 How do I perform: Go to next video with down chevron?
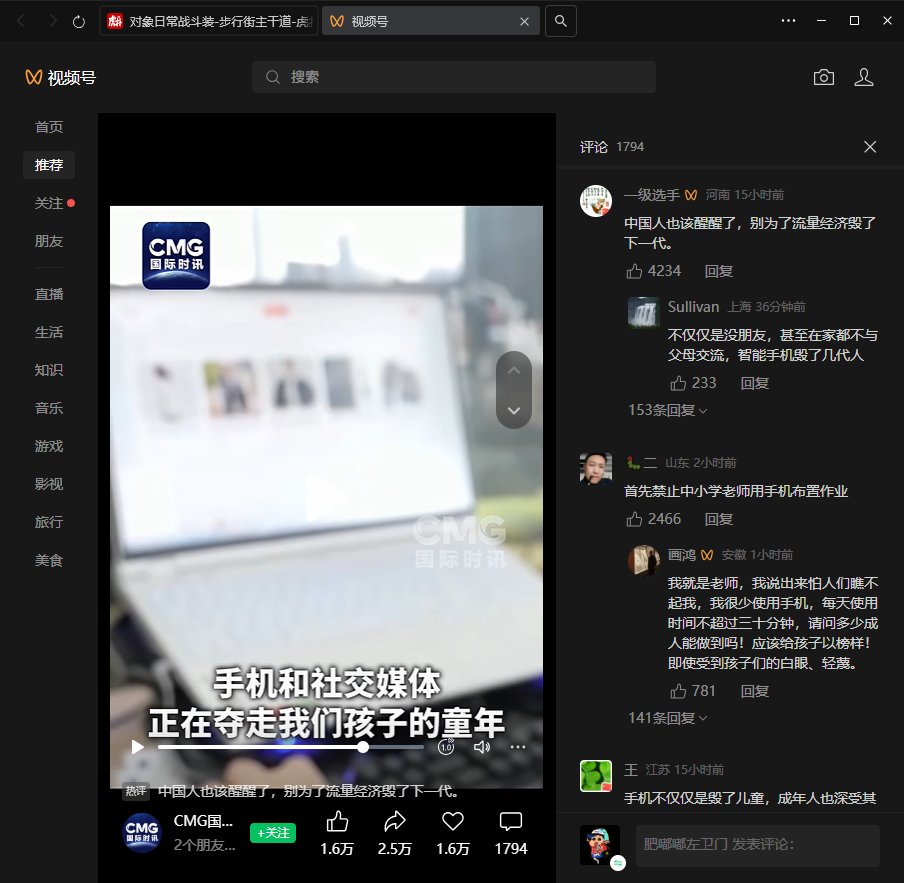point(514,410)
